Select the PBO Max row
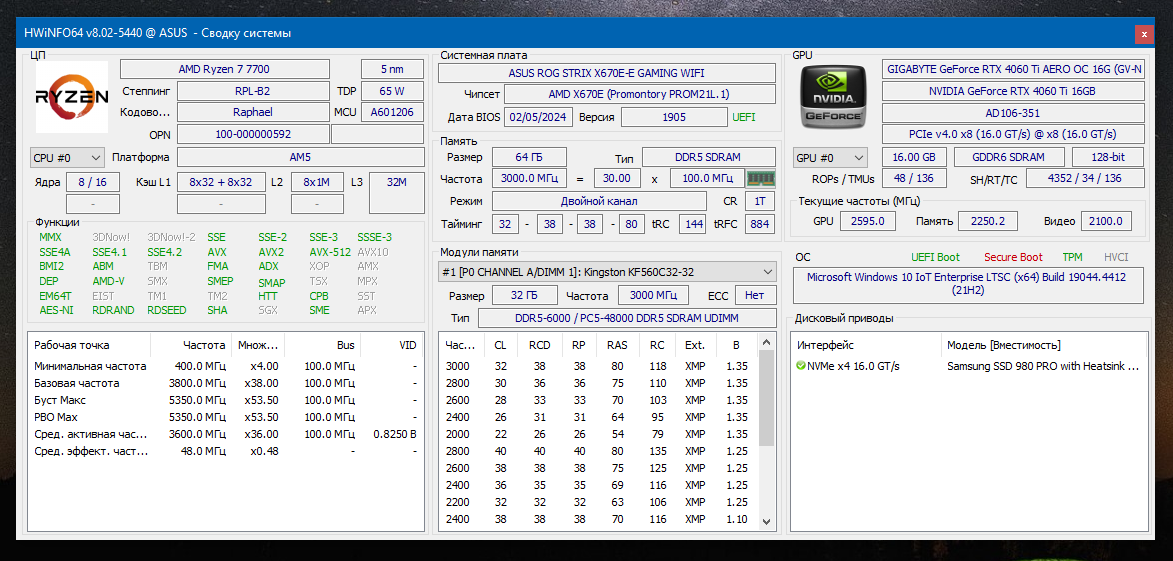1173x561 pixels. (x=226, y=417)
